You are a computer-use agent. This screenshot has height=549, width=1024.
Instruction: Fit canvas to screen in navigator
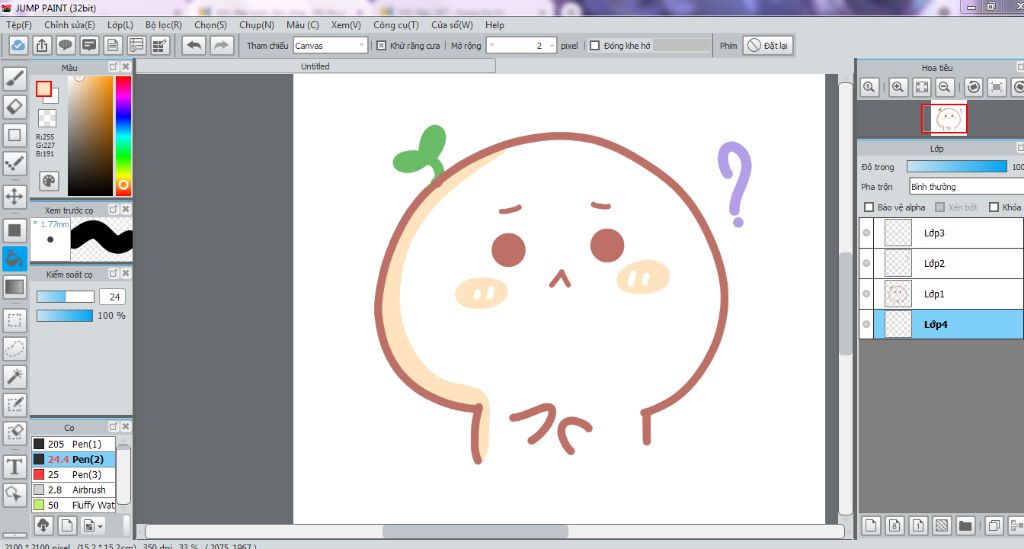tap(921, 87)
